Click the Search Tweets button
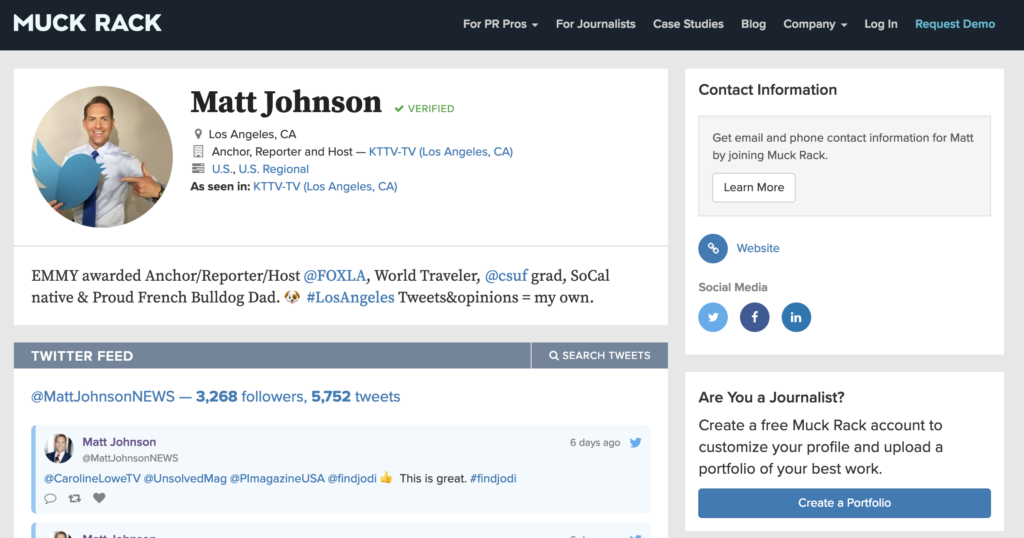1024x538 pixels. (600, 356)
